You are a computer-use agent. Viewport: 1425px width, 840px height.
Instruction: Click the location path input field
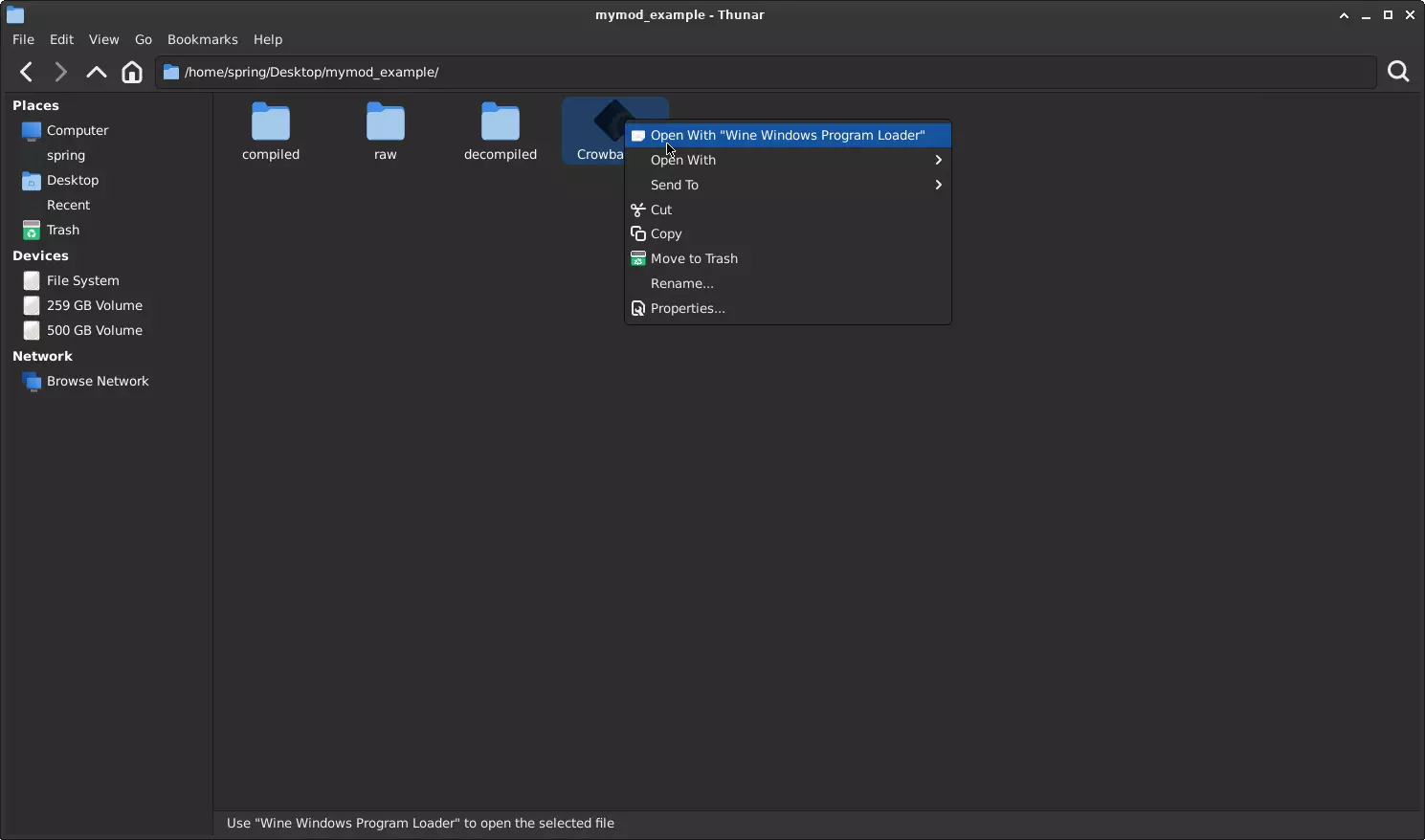coord(766,72)
